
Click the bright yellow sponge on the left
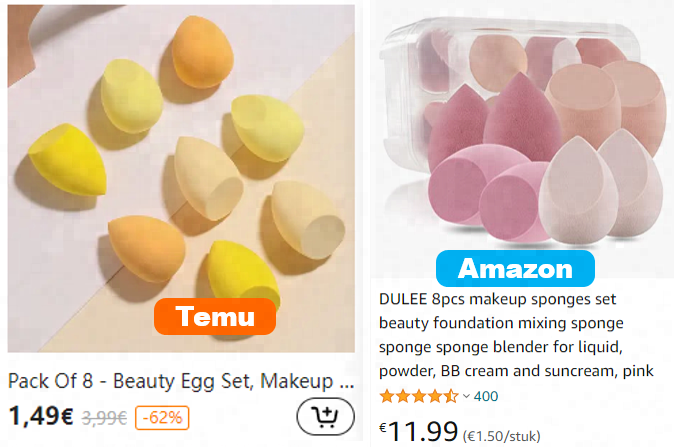click(68, 160)
